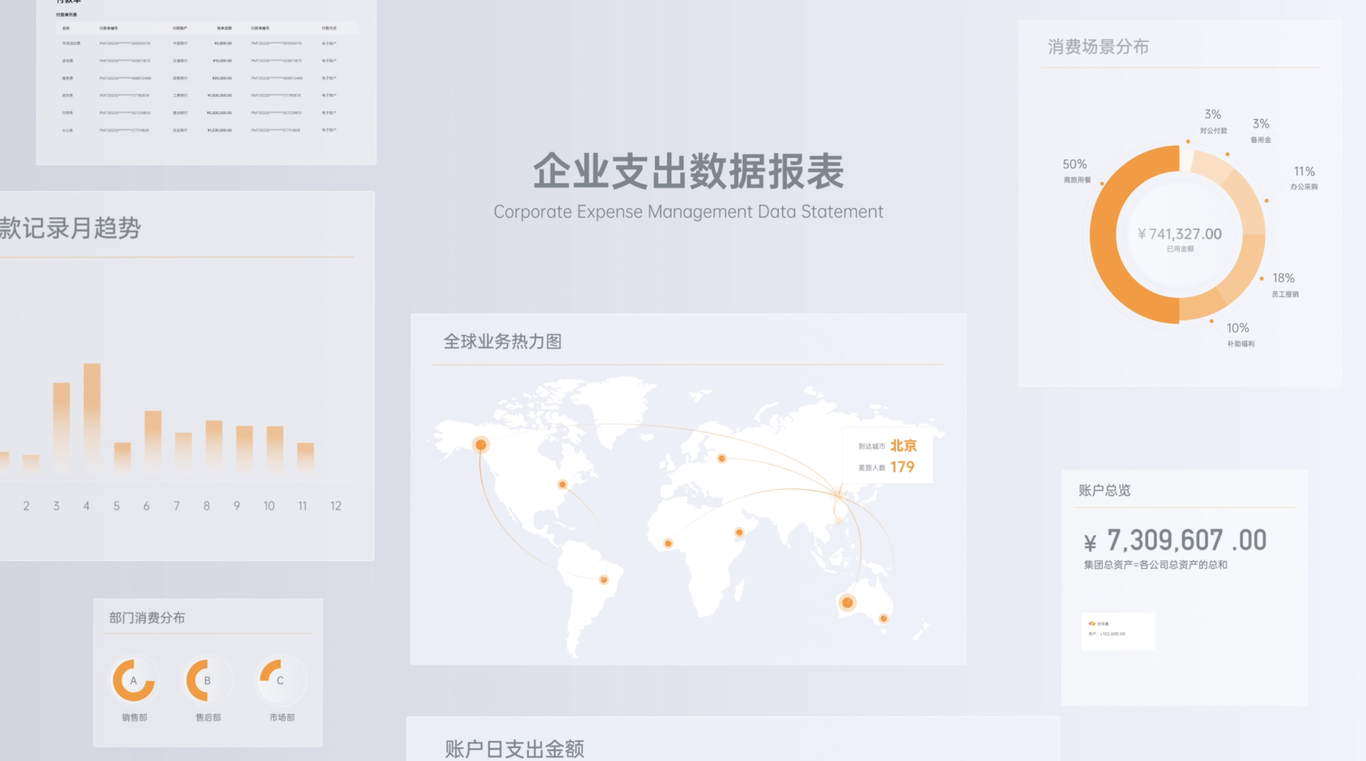This screenshot has height=761, width=1366.
Task: Click the map marker in East Africa
Action: pos(739,532)
